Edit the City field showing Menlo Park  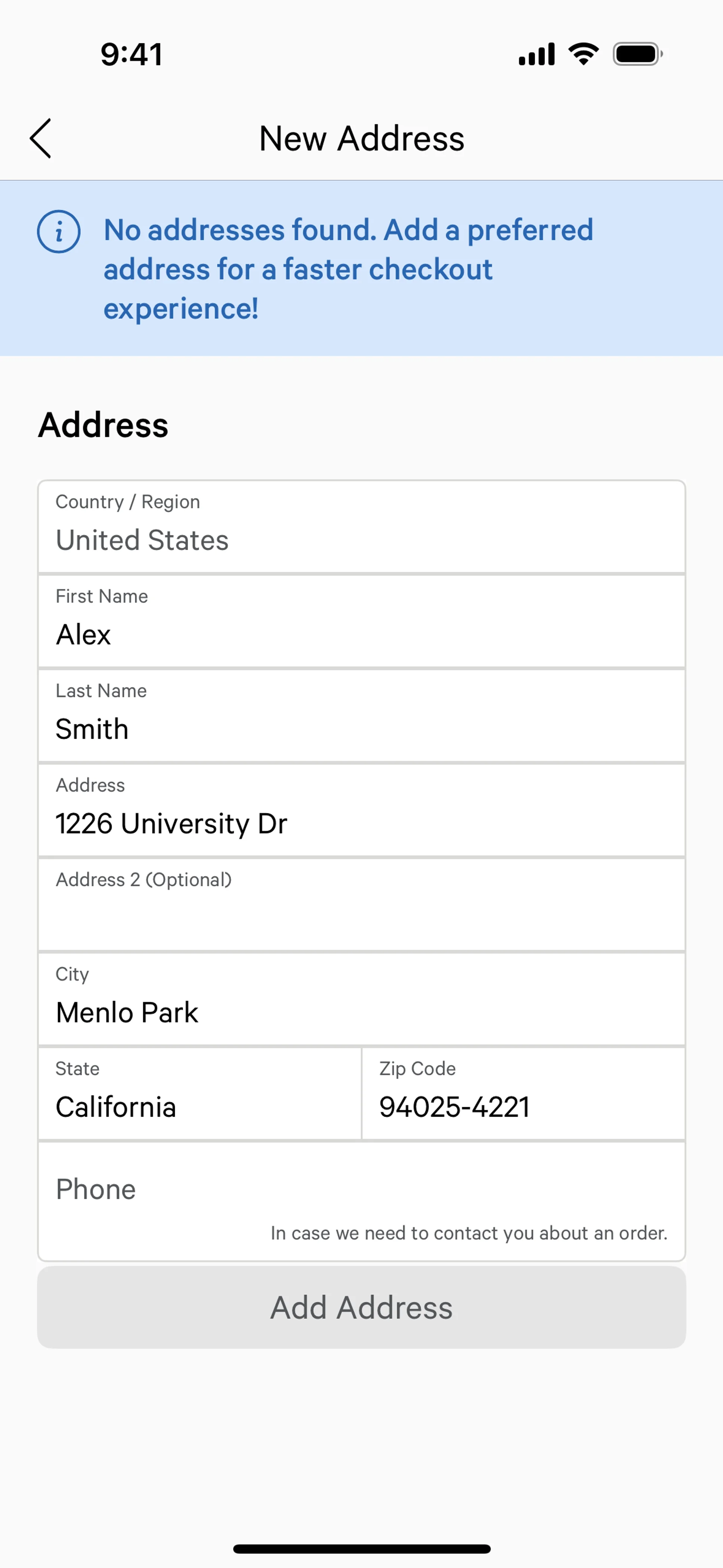361,999
